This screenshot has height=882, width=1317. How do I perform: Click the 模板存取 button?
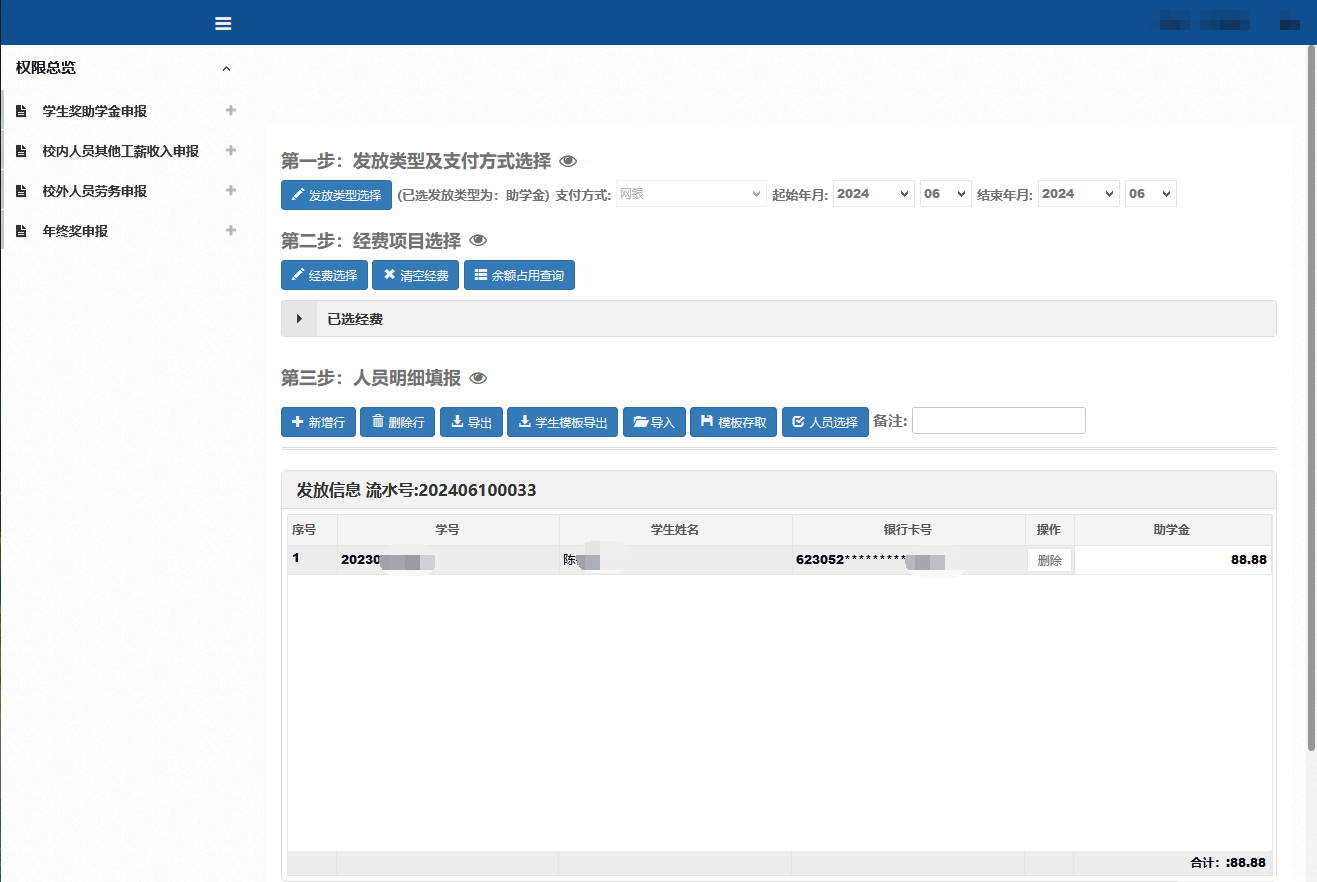(x=733, y=422)
